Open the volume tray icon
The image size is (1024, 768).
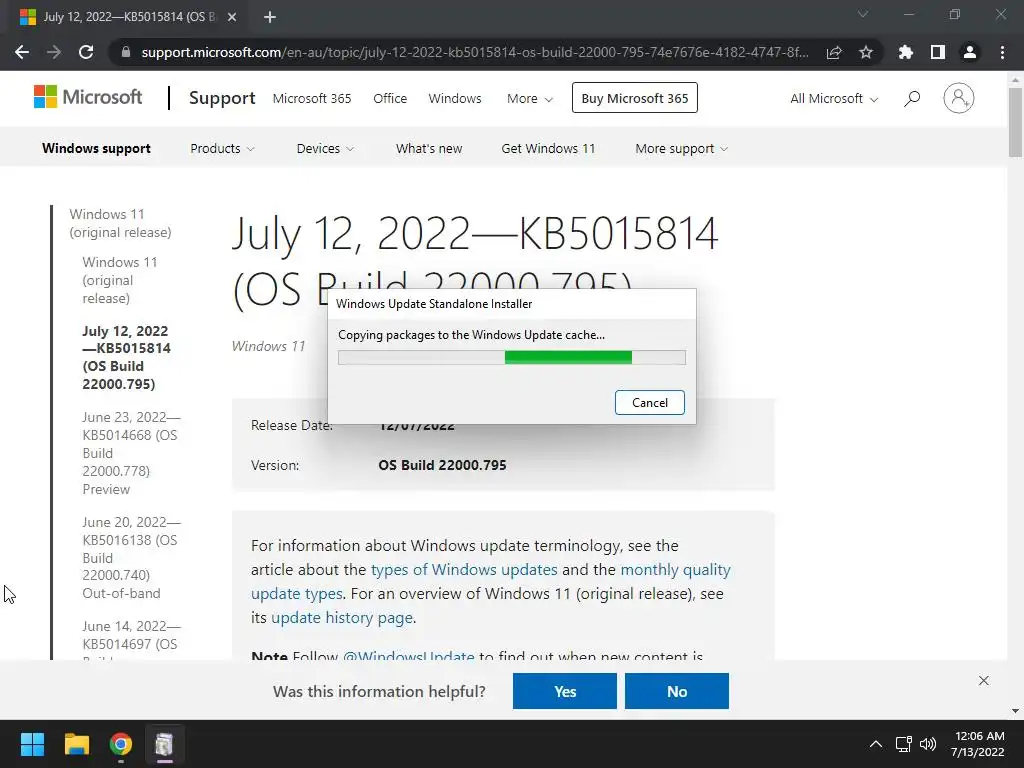pos(927,744)
